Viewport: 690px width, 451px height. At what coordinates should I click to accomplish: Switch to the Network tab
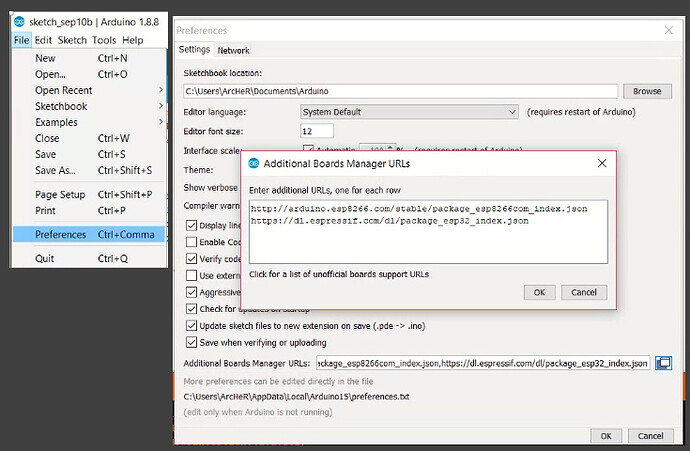pyautogui.click(x=233, y=50)
